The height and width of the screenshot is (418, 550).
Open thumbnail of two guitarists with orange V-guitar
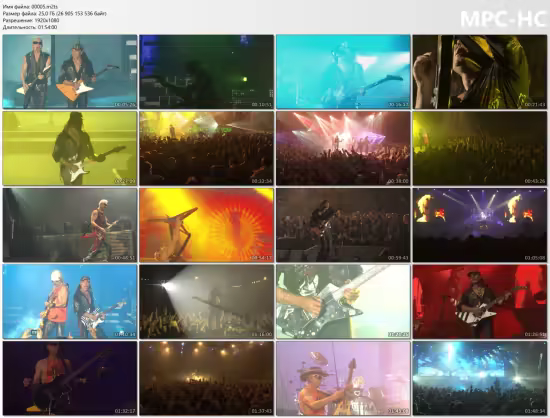[x=70, y=72]
